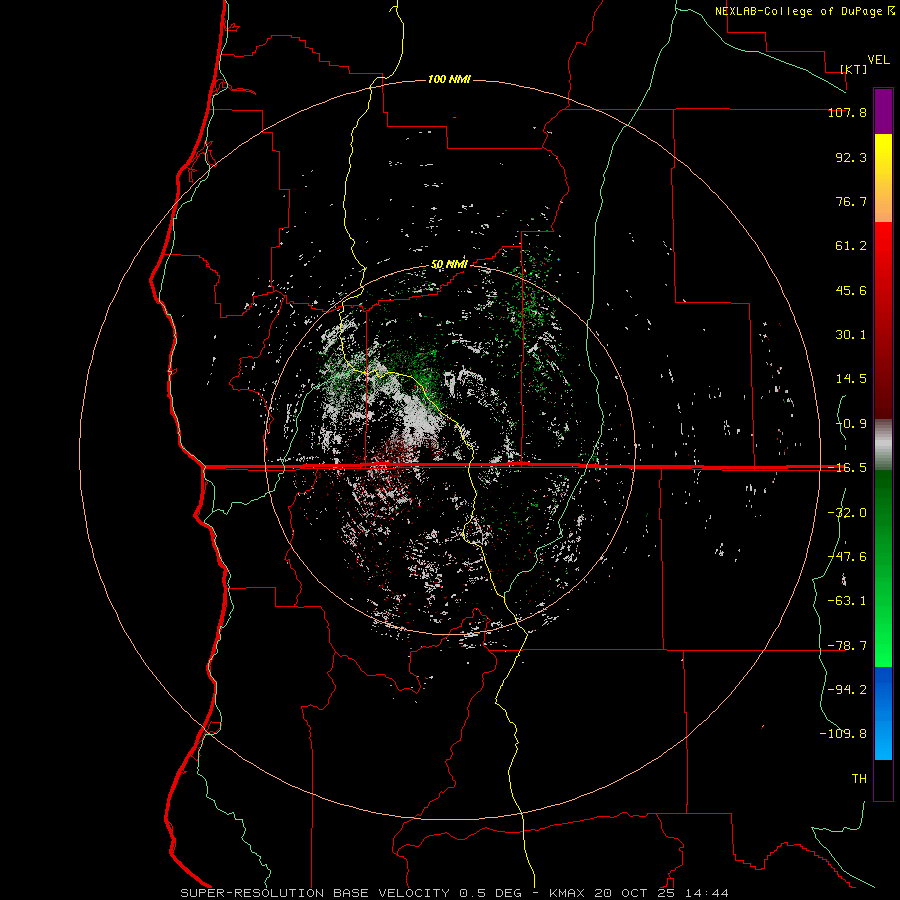Image resolution: width=900 pixels, height=900 pixels.
Task: Click the 45.6 velocity scale value
Action: (851, 290)
